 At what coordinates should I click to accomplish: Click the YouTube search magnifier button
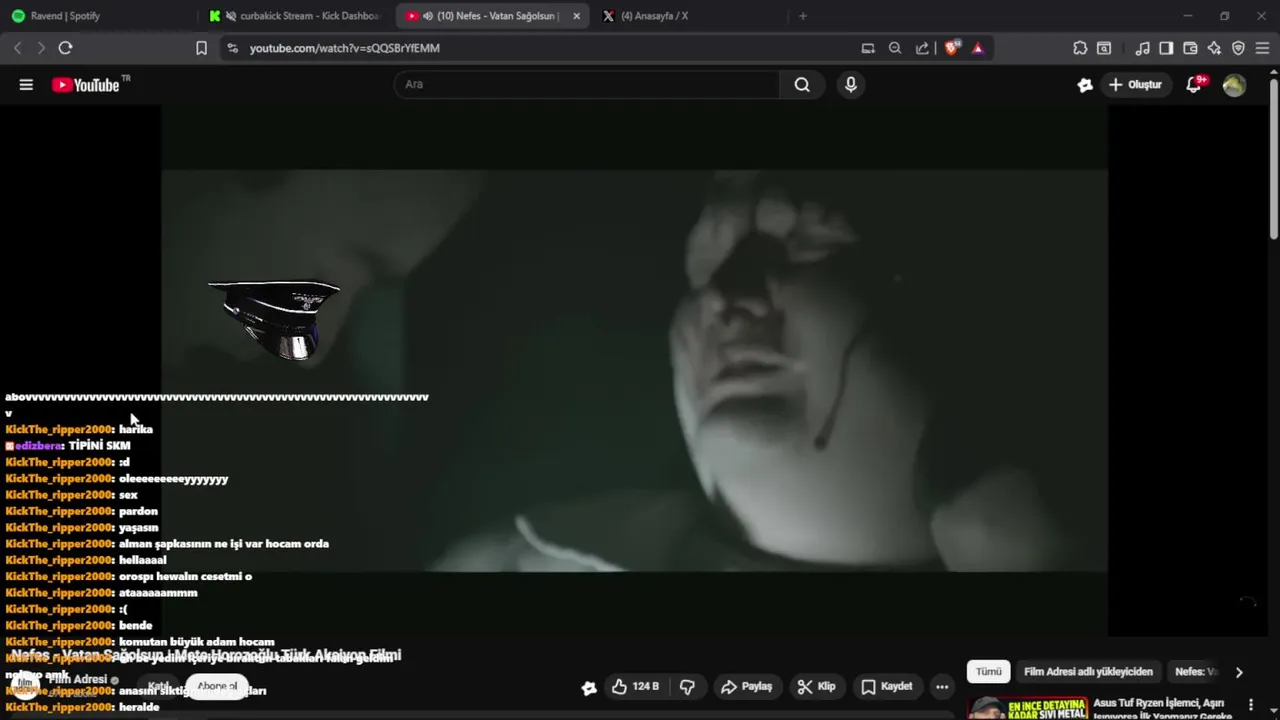pyautogui.click(x=802, y=85)
